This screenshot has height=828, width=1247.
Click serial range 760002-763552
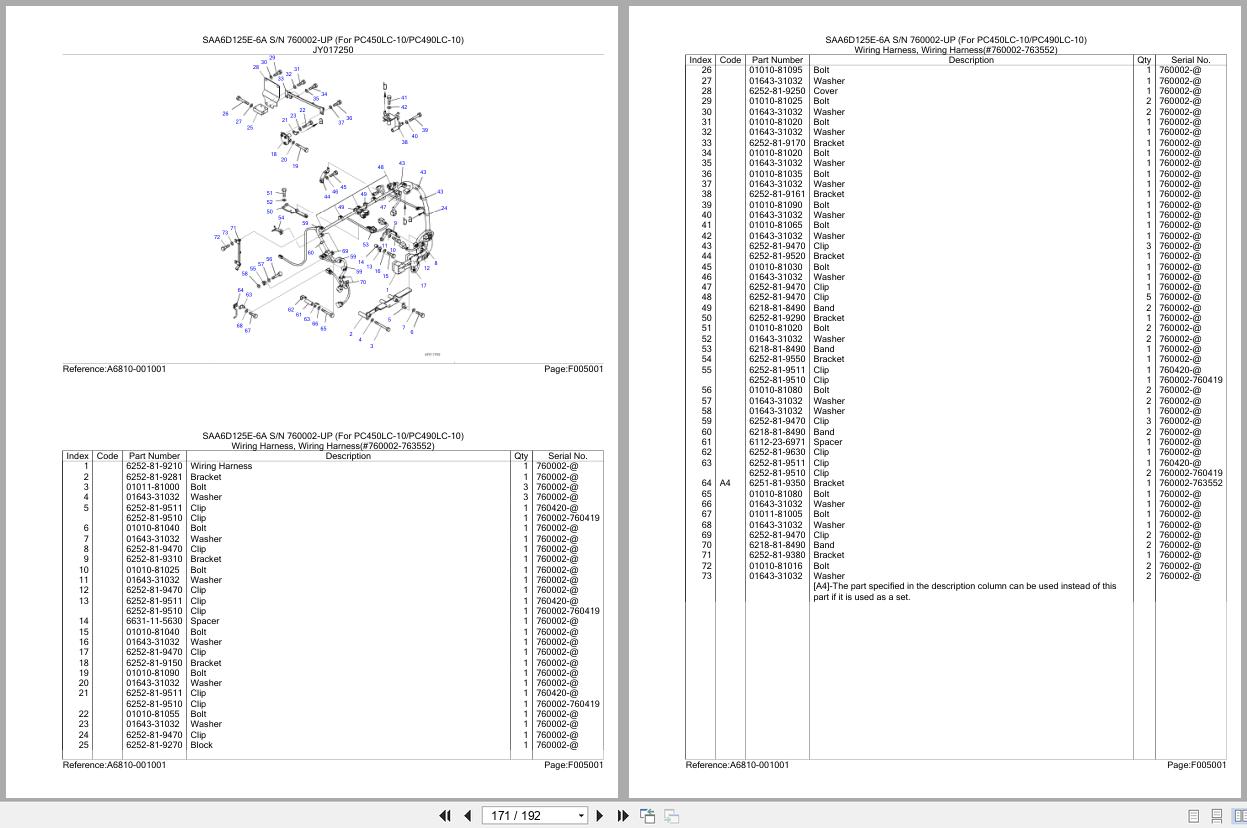coord(1190,483)
